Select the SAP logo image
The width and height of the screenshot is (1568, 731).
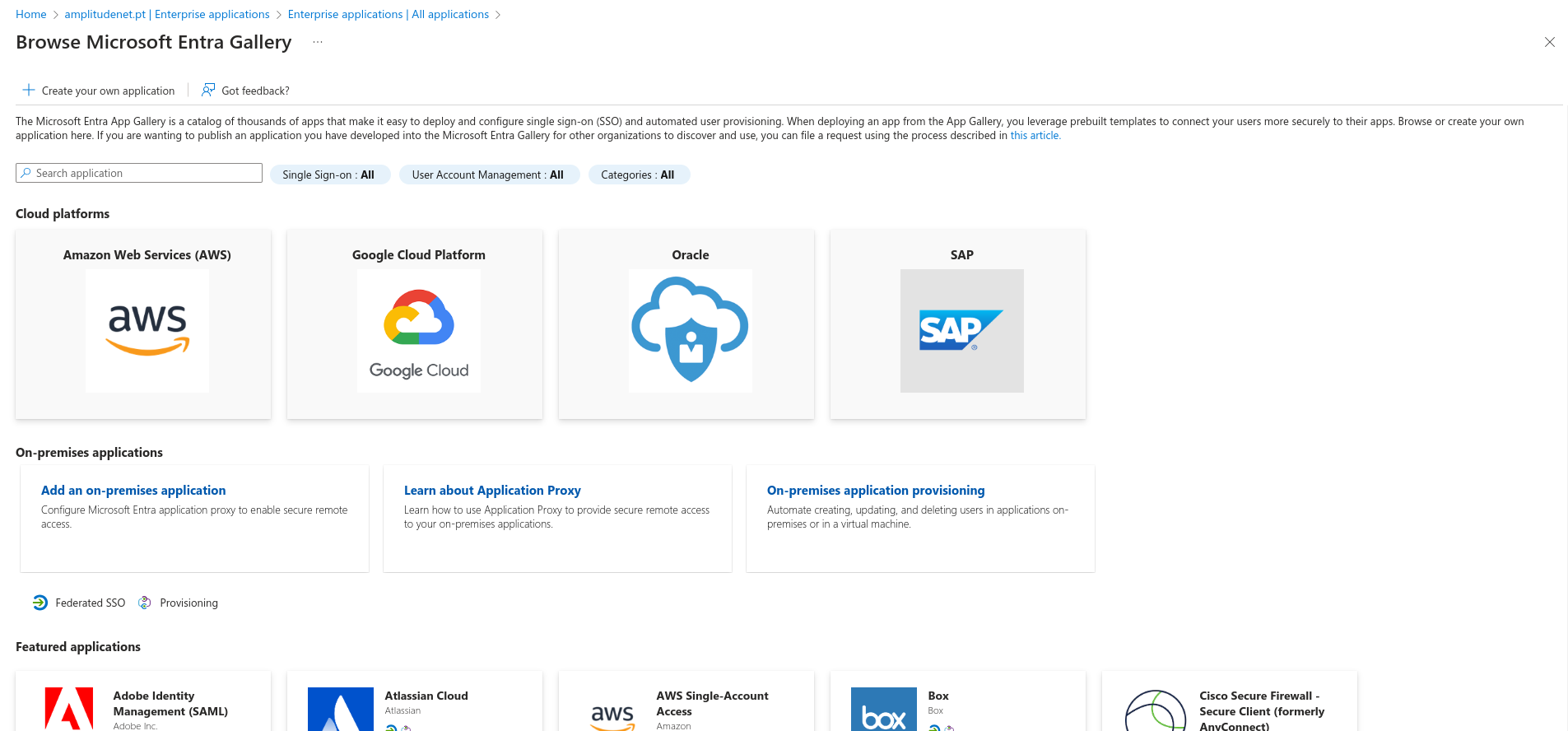962,331
